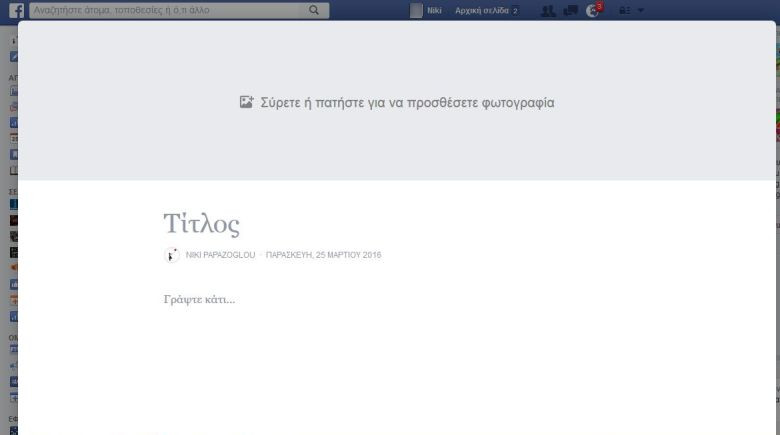This screenshot has height=435, width=780.
Task: Open the messages icon
Action: coord(571,10)
